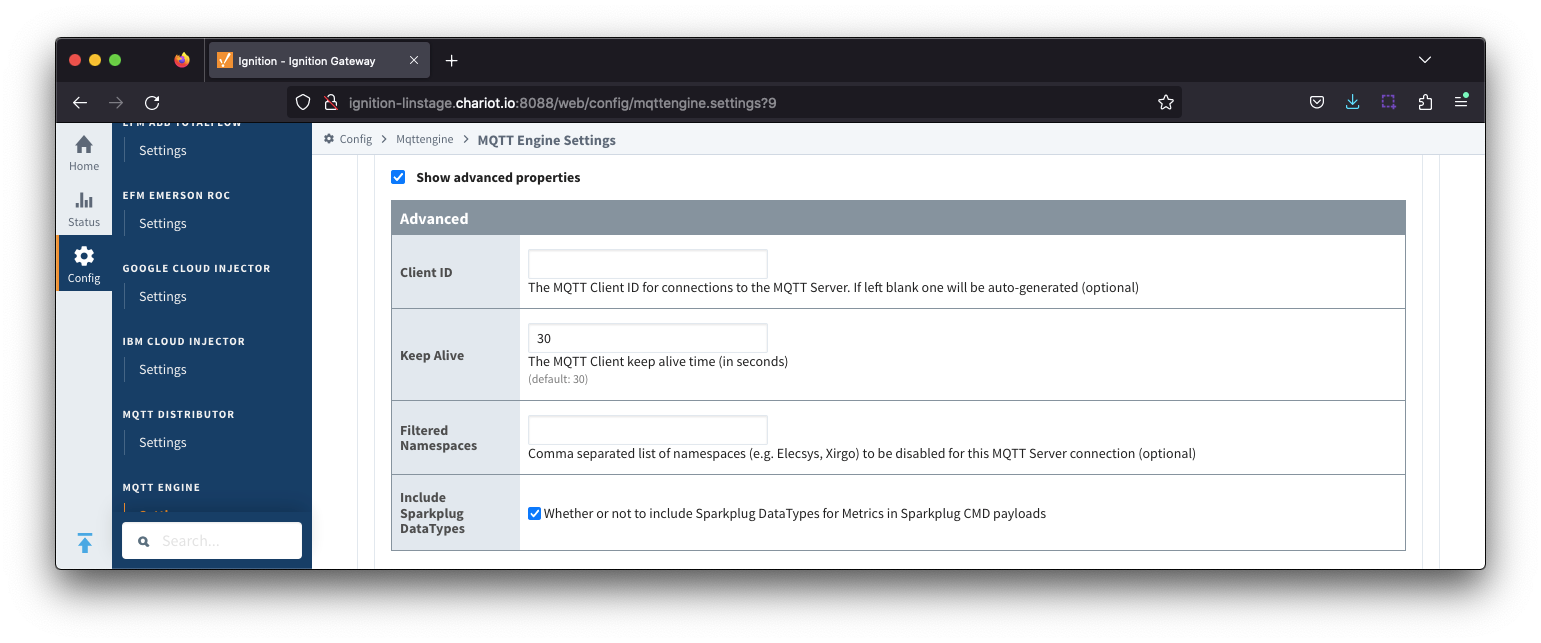The height and width of the screenshot is (643, 1541).
Task: Uncheck Show advanced properties
Action: coord(398,177)
